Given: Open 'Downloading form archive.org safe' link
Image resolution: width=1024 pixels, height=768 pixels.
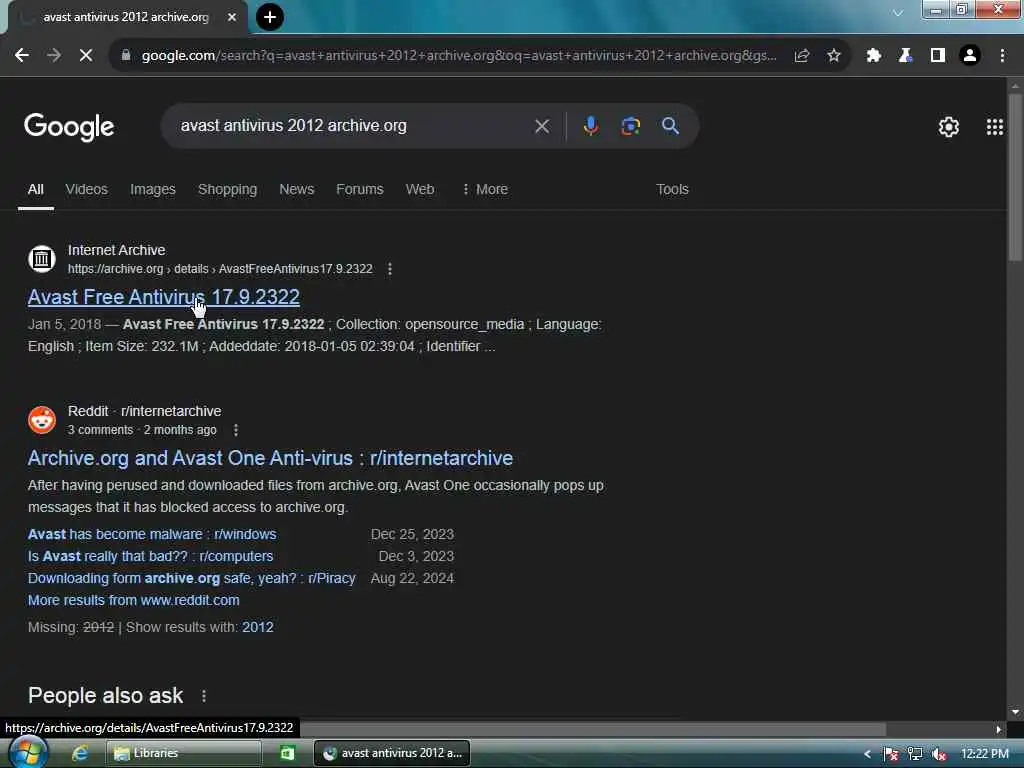Looking at the screenshot, I should [191, 579].
